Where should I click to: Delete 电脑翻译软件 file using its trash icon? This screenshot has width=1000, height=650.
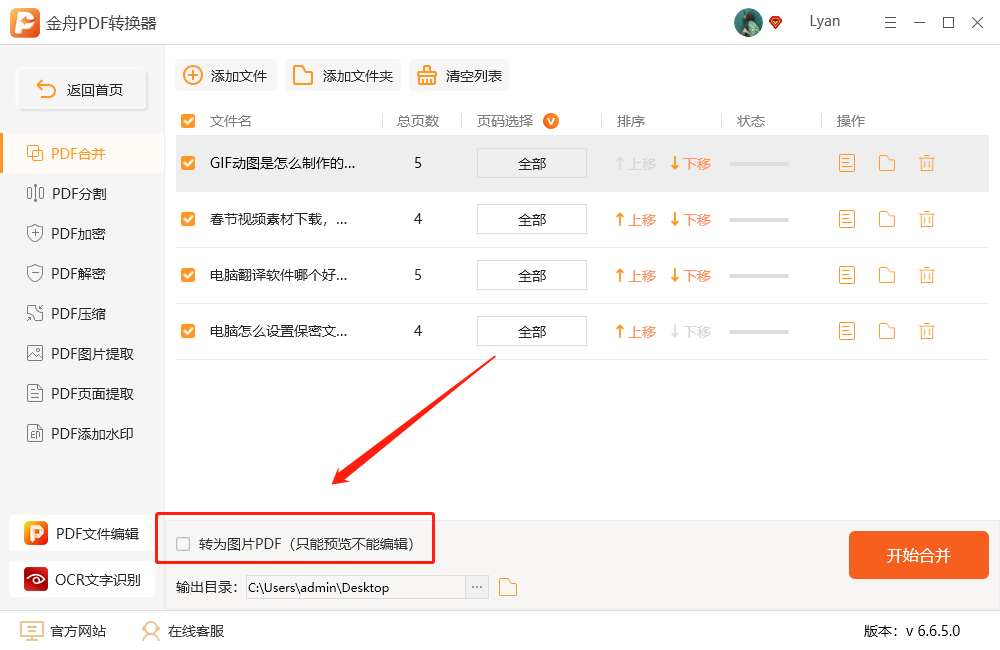[x=926, y=275]
